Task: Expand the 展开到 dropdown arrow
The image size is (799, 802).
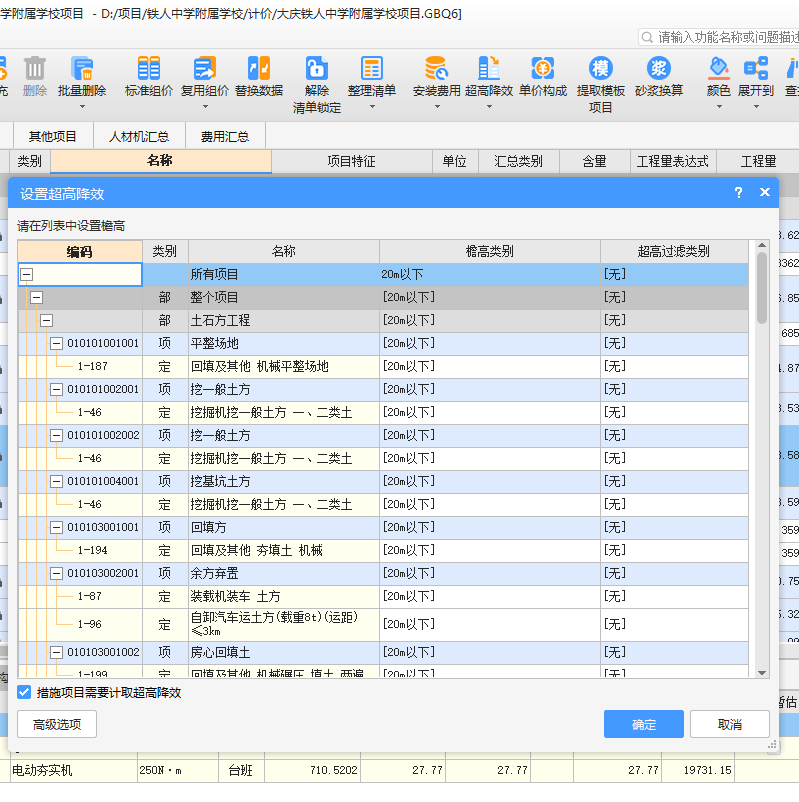Action: click(x=756, y=107)
